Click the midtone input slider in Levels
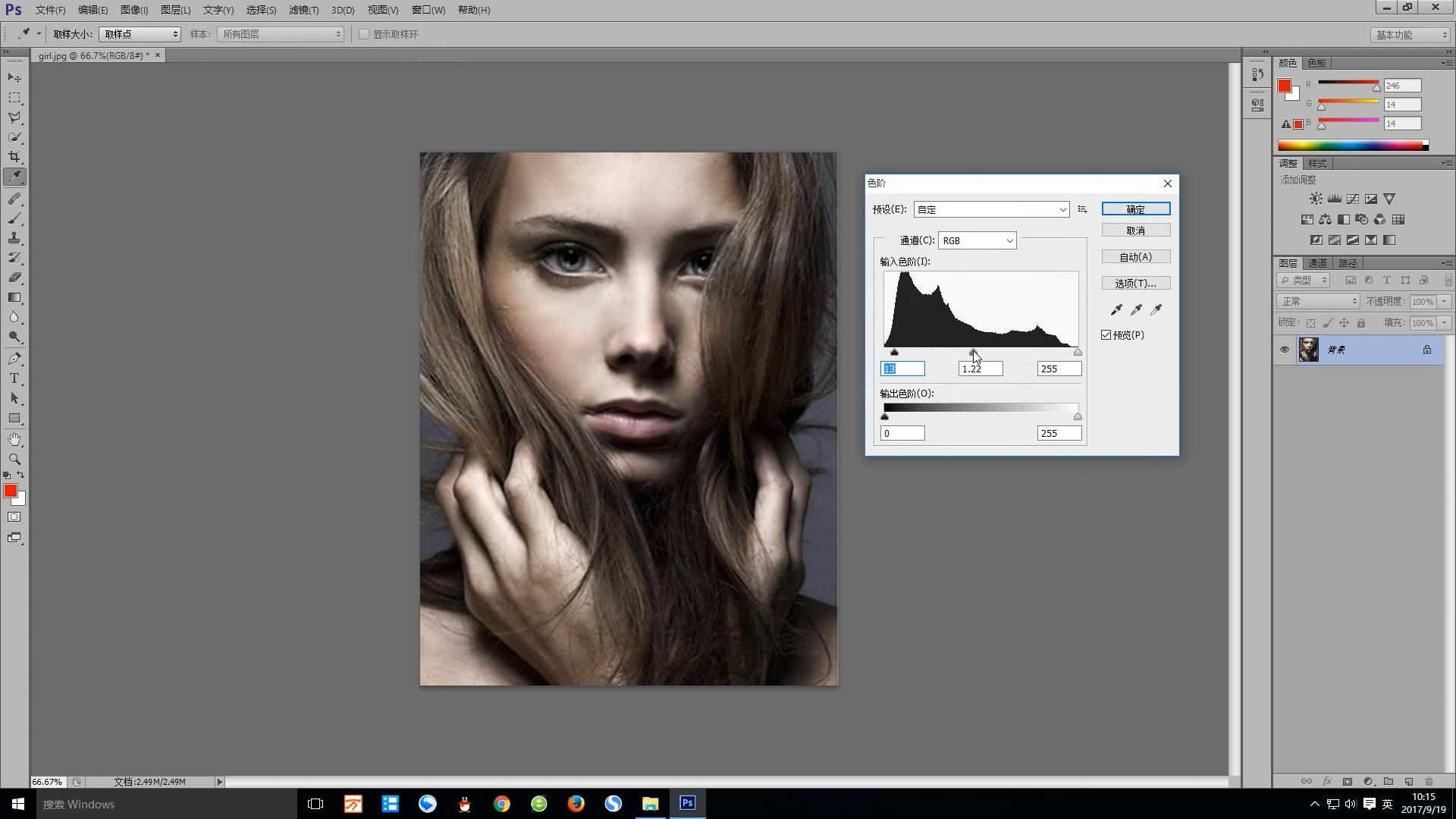This screenshot has height=819, width=1456. [x=973, y=352]
